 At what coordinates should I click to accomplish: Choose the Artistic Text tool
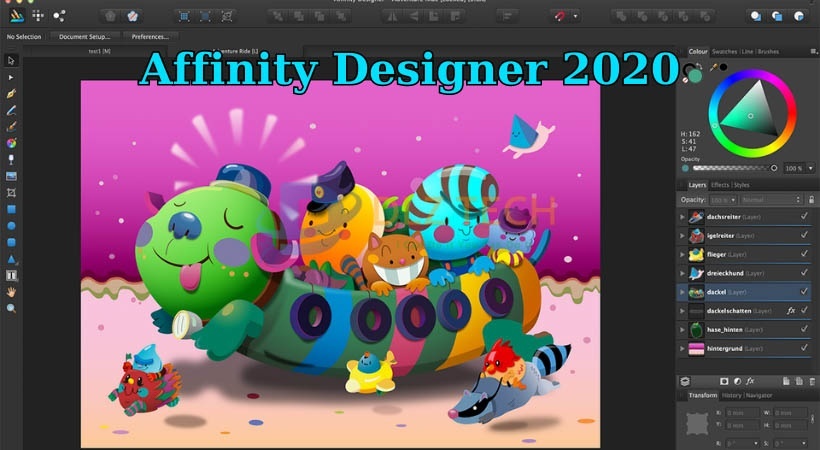(12, 275)
